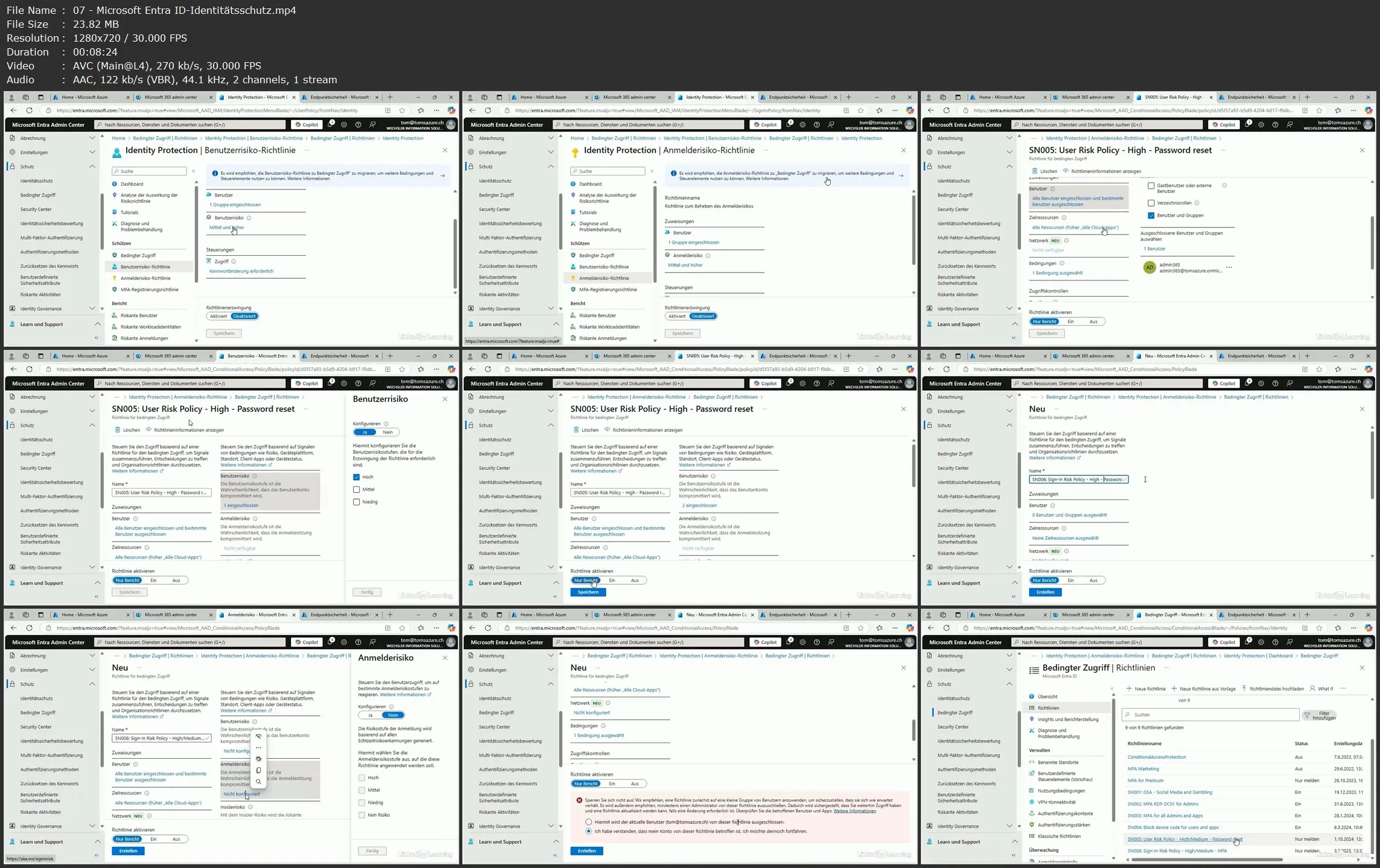Screen dimensions: 1380x868
Task: Click Neue Richtlinie plus icon in policy list
Action: pos(1129,688)
